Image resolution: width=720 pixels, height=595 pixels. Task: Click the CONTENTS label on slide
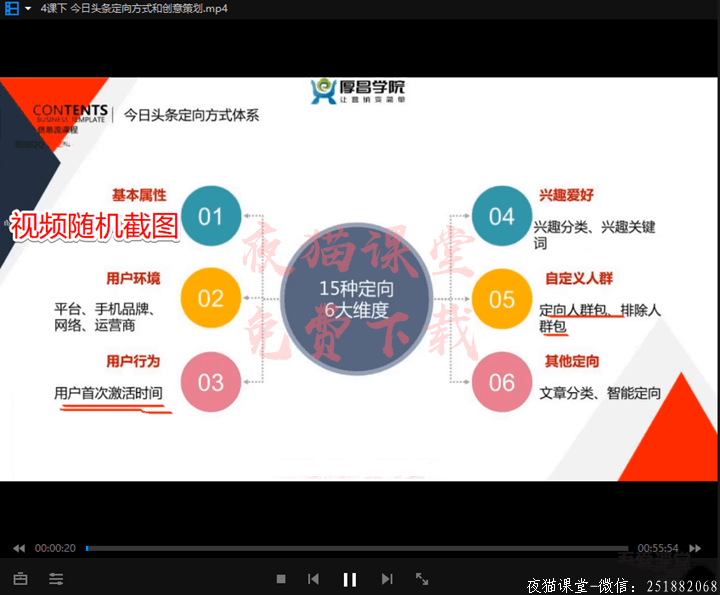pyautogui.click(x=70, y=110)
